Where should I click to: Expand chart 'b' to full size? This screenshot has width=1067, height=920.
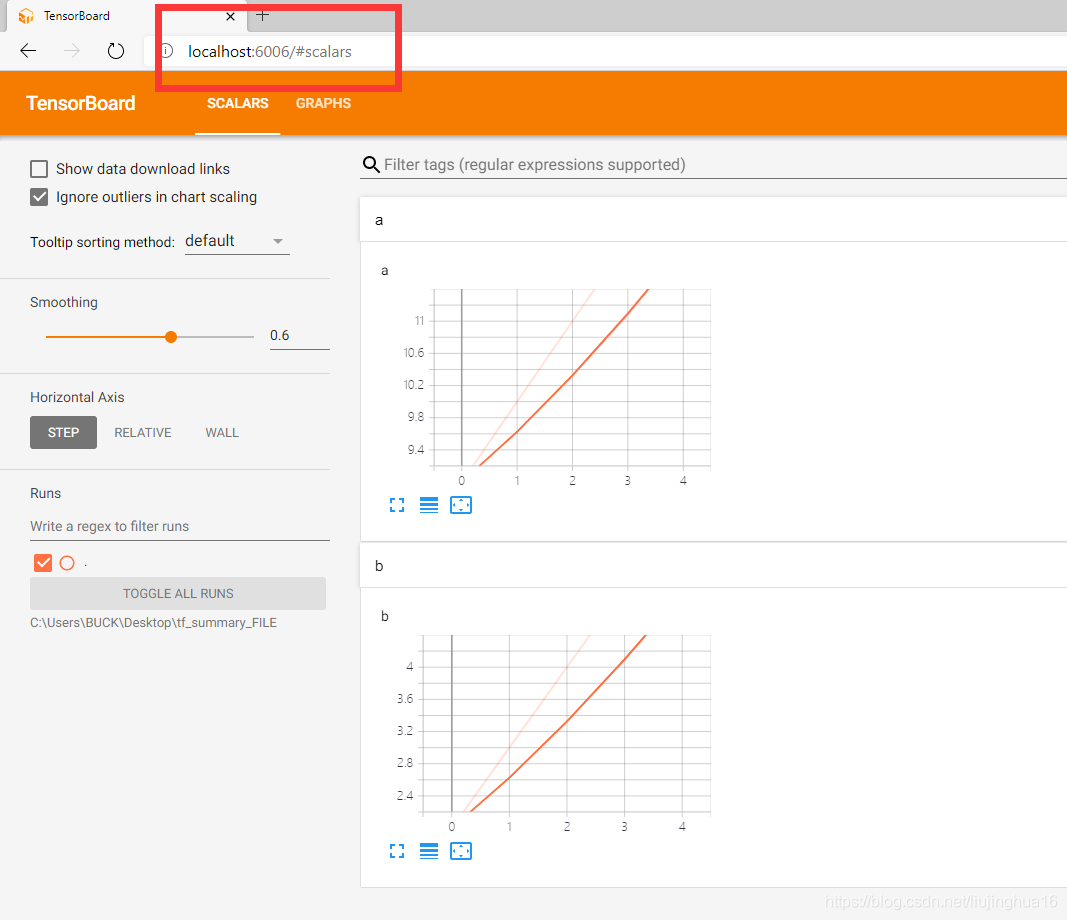[397, 851]
